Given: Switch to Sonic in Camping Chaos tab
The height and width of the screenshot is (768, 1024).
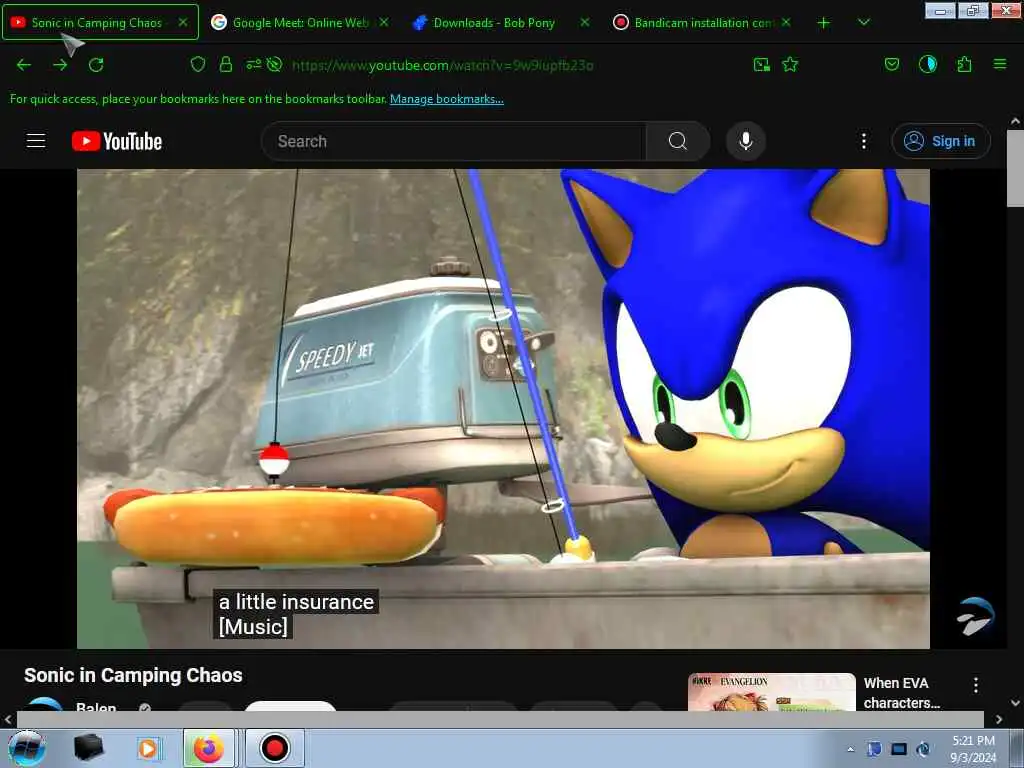Looking at the screenshot, I should click(x=97, y=22).
